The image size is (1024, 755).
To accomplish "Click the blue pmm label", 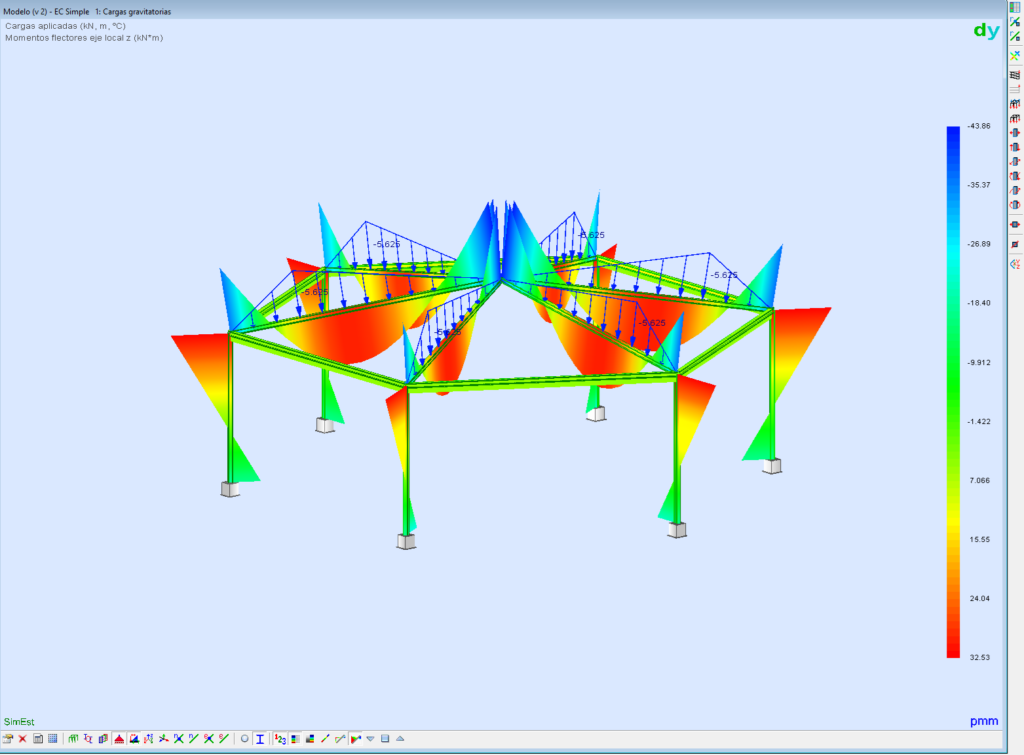I will (x=984, y=721).
